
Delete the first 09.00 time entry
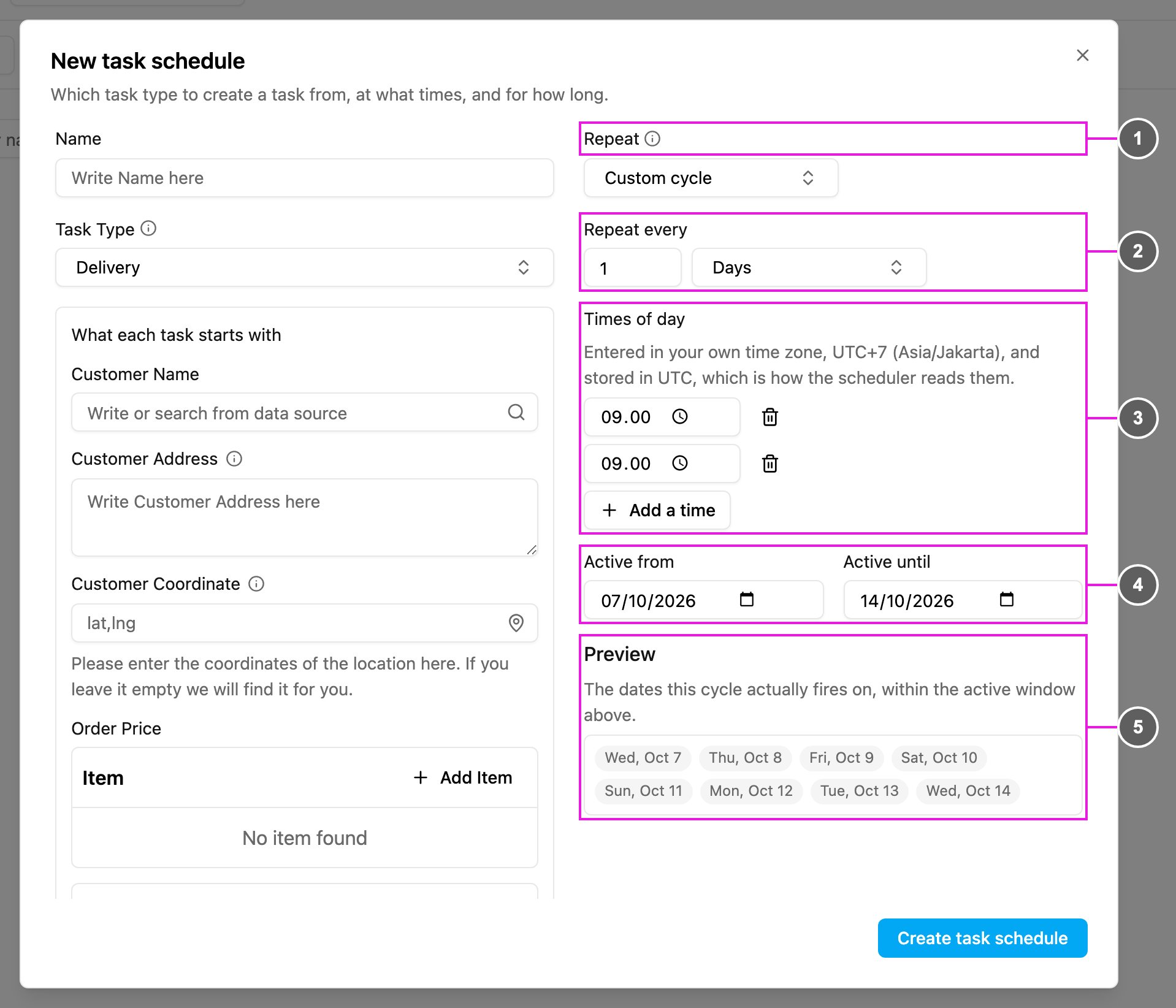769,417
